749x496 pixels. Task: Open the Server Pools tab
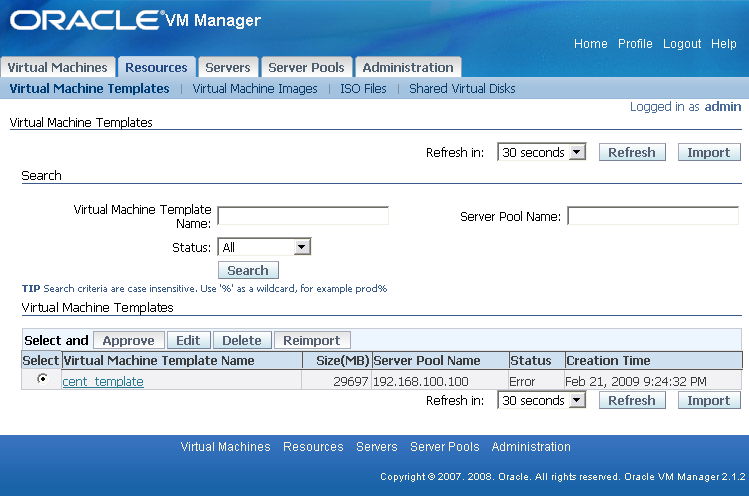pos(306,67)
